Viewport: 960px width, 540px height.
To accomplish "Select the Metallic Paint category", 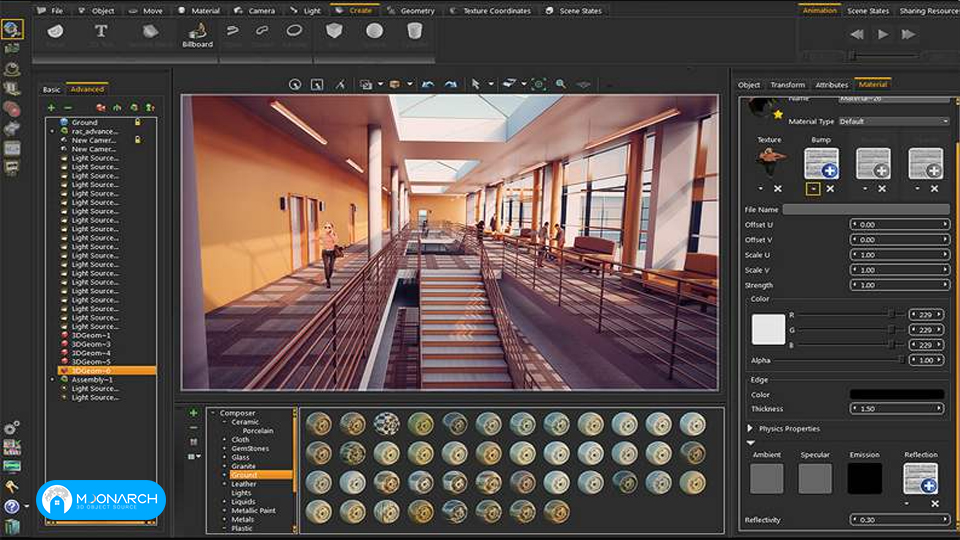I will [253, 510].
